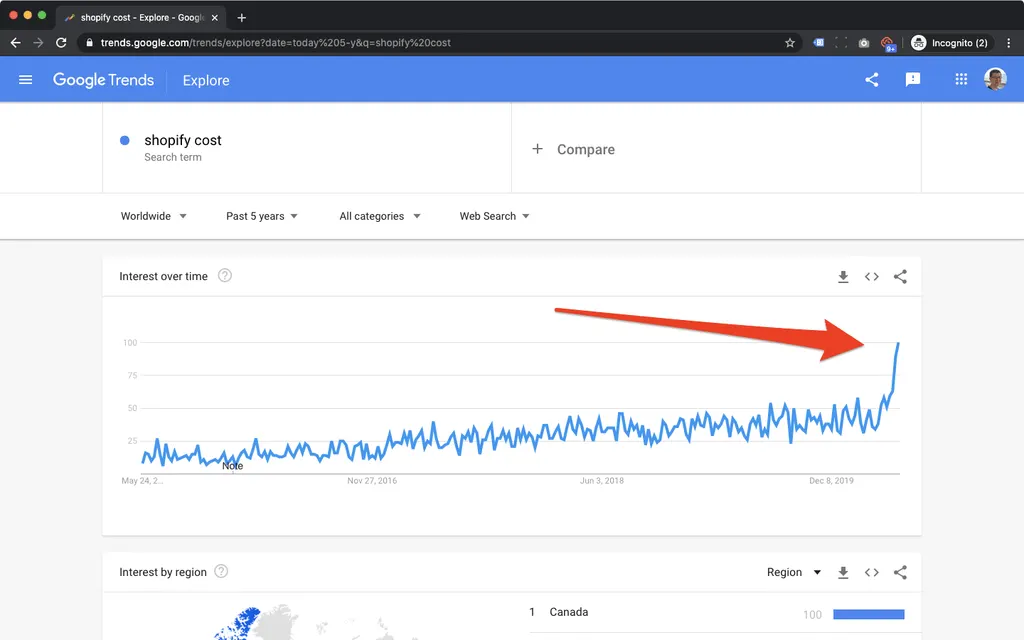This screenshot has width=1024, height=640.
Task: Download Interest by region CSV
Action: [x=843, y=573]
